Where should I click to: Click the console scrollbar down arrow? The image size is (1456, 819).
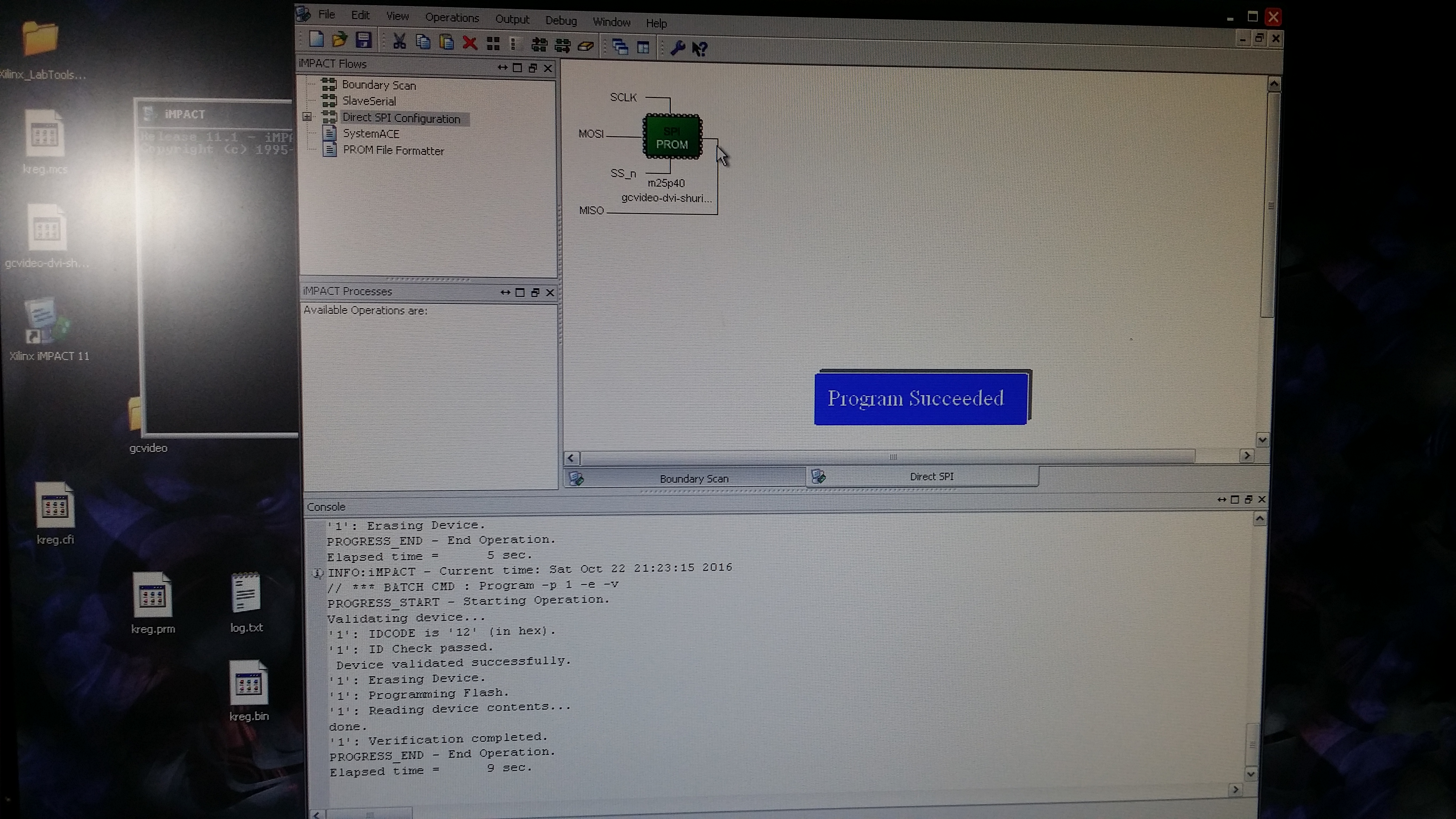pos(1251,774)
